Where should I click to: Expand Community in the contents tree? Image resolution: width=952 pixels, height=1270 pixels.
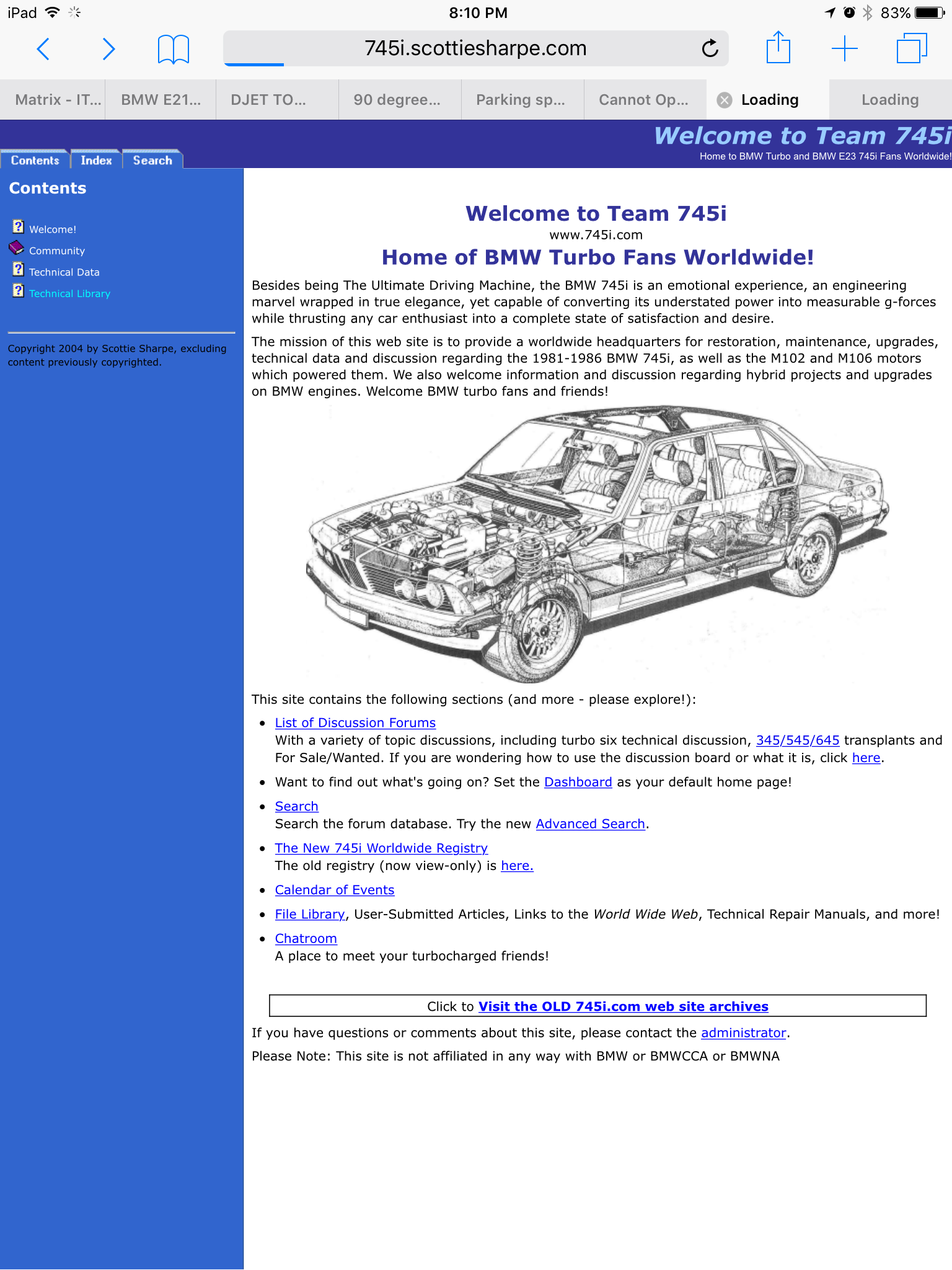[57, 251]
